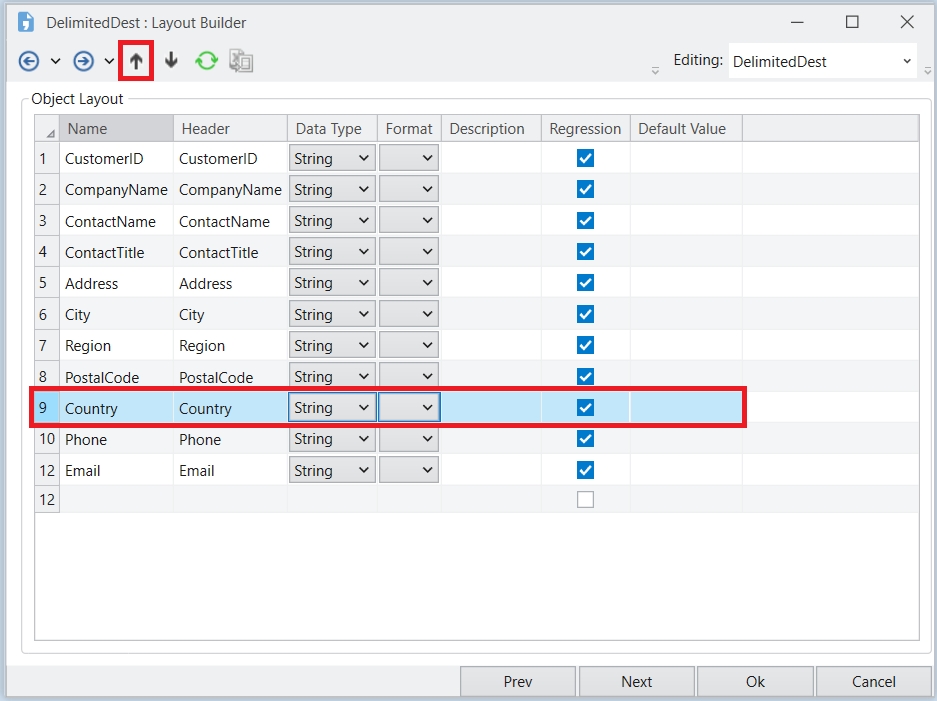Click the Description cell for Email row
The height and width of the screenshot is (701, 937).
pyautogui.click(x=490, y=470)
